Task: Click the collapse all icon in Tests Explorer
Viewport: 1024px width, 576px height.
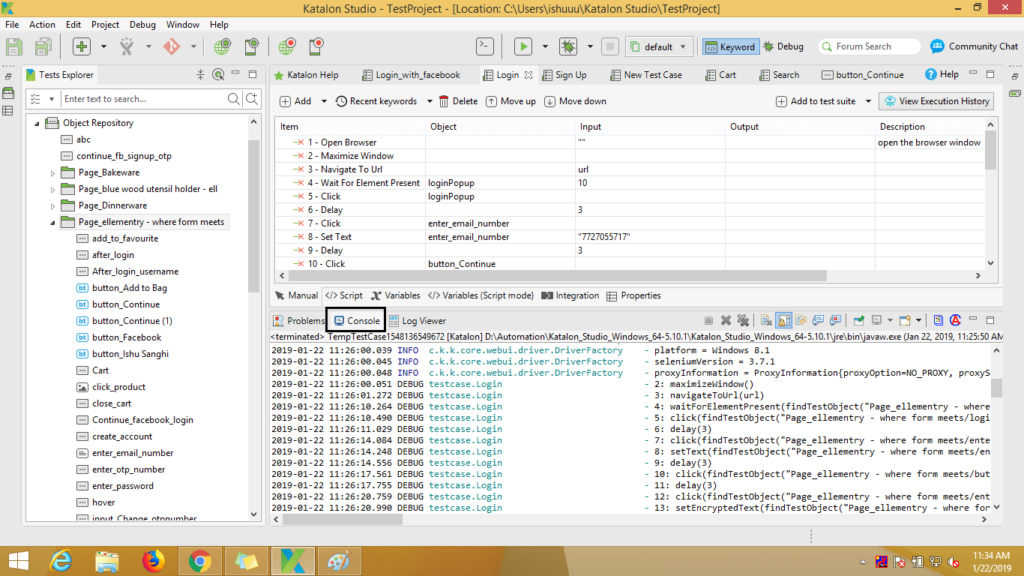Action: 200,74
